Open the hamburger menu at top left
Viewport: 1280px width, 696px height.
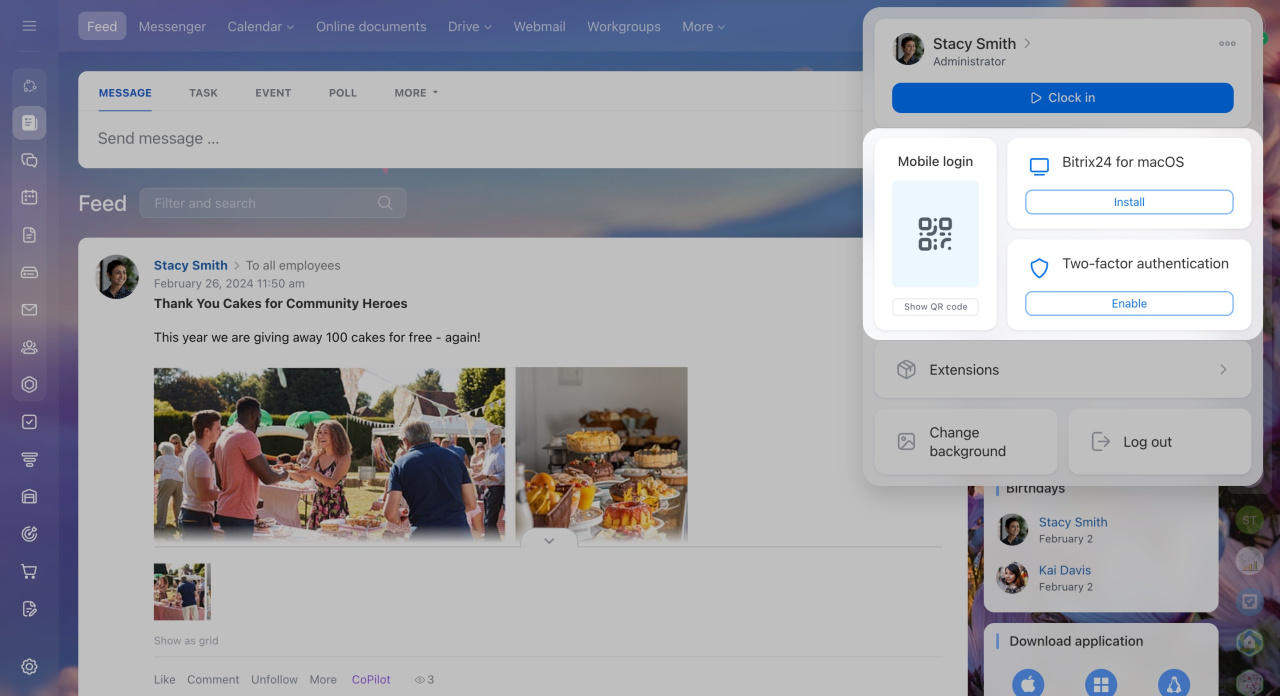coord(29,26)
